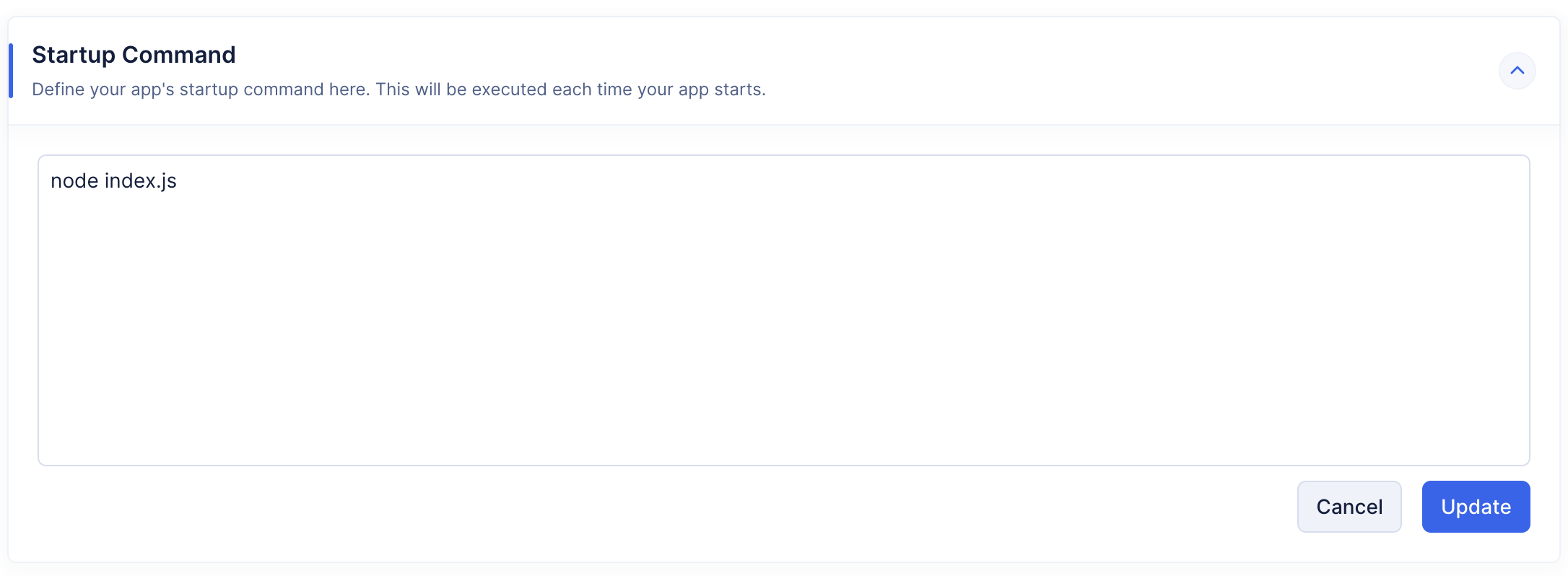This screenshot has width=1568, height=576.
Task: Cancel the startup command edit
Action: click(1349, 507)
